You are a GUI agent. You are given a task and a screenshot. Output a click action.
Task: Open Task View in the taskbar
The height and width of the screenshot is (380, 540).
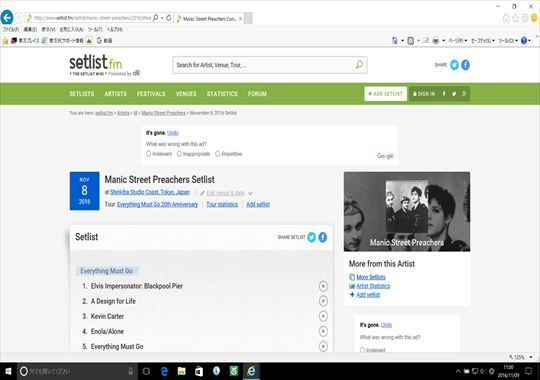[x=146, y=371]
